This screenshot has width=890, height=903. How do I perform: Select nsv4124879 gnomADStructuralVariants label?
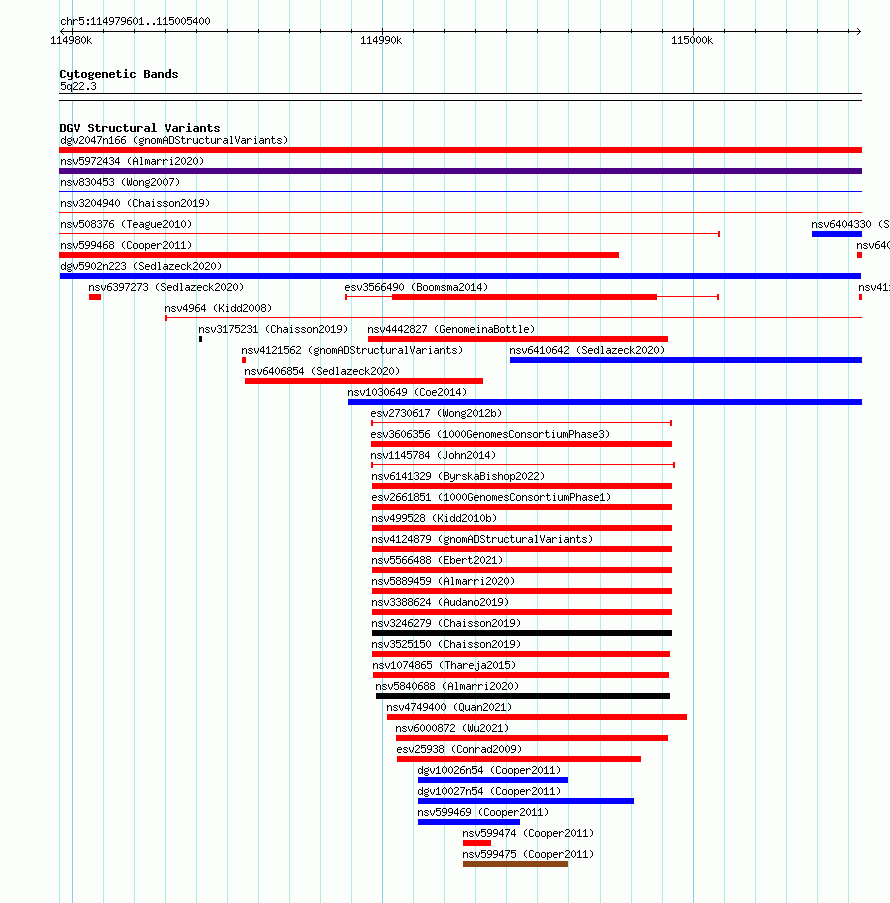click(x=482, y=539)
